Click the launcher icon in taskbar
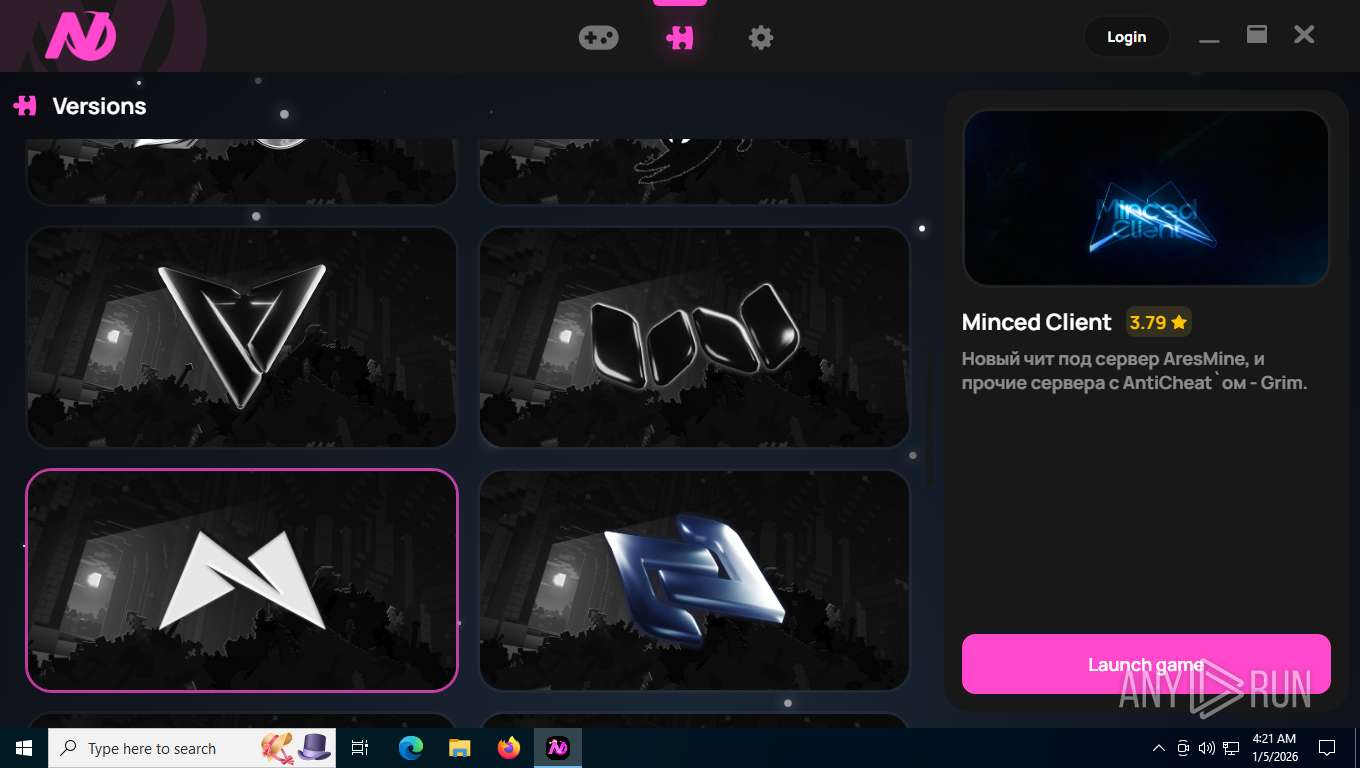Image resolution: width=1360 pixels, height=768 pixels. (558, 748)
